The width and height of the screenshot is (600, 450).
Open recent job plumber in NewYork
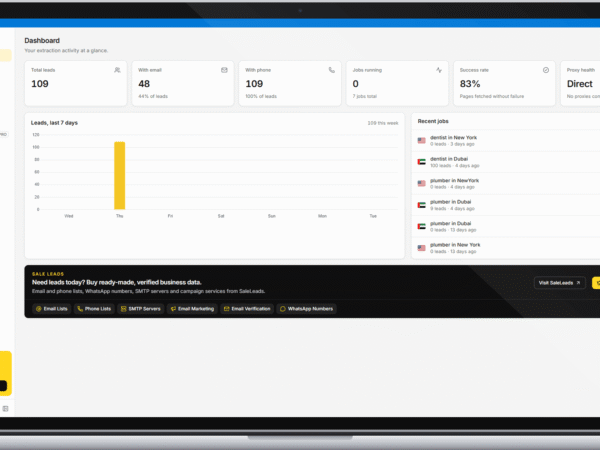pyautogui.click(x=506, y=184)
